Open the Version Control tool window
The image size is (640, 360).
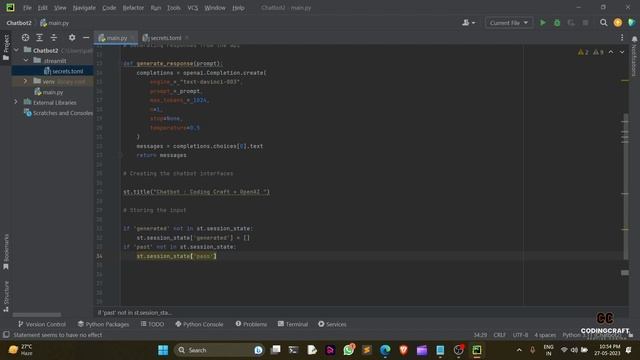pyautogui.click(x=42, y=324)
